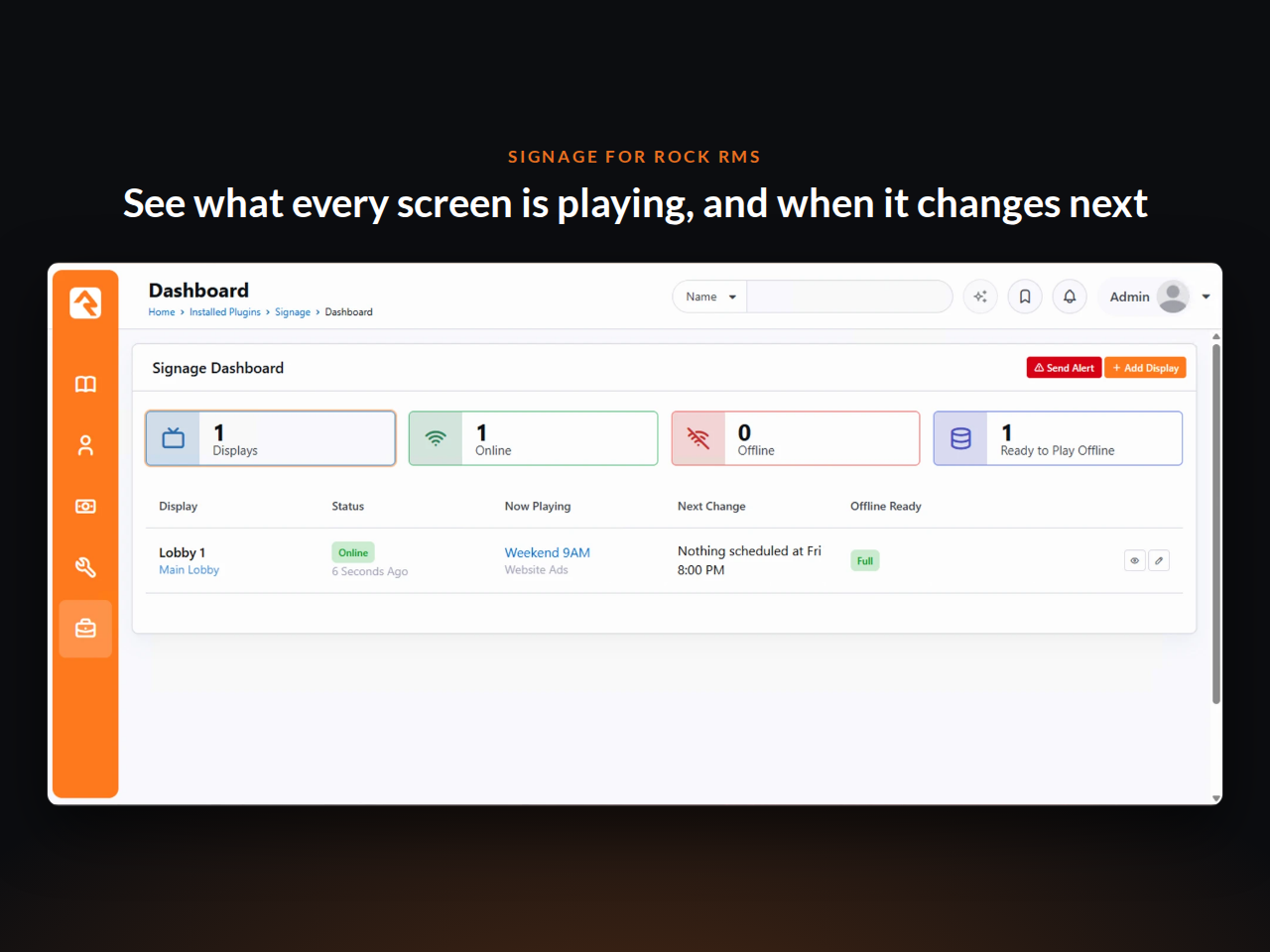This screenshot has width=1270, height=952.
Task: Select the Offline count card
Action: point(796,438)
